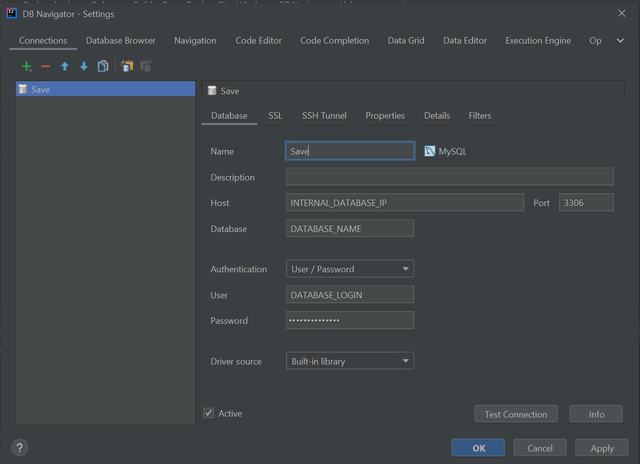Switch to the Details sub-tab
The width and height of the screenshot is (640, 464).
437,115
